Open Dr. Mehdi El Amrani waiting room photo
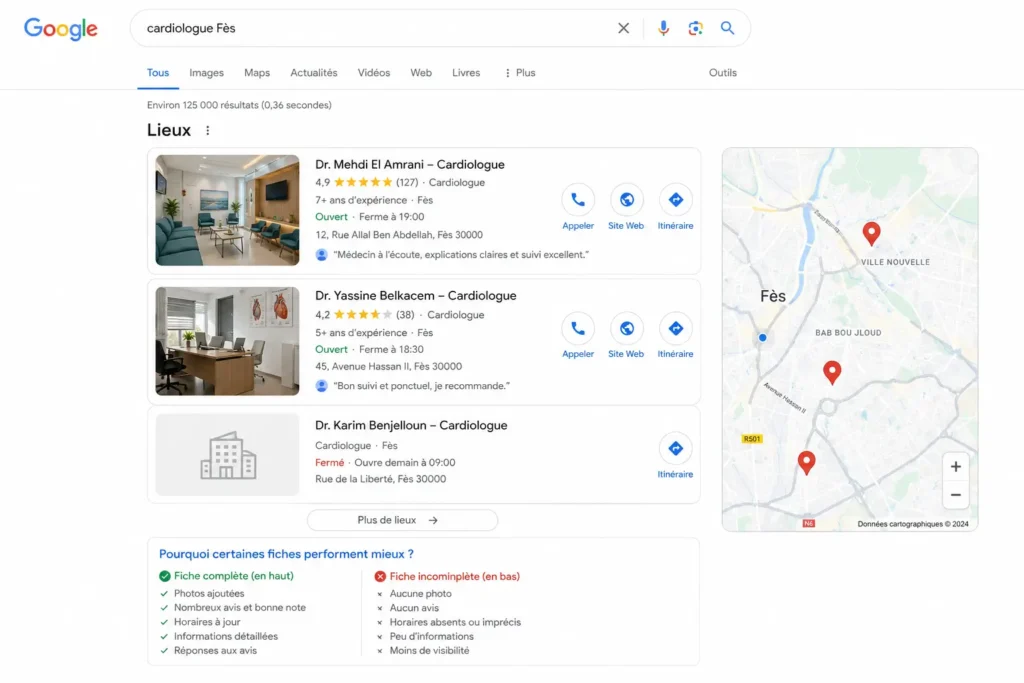Image resolution: width=1024 pixels, height=683 pixels. (227, 210)
